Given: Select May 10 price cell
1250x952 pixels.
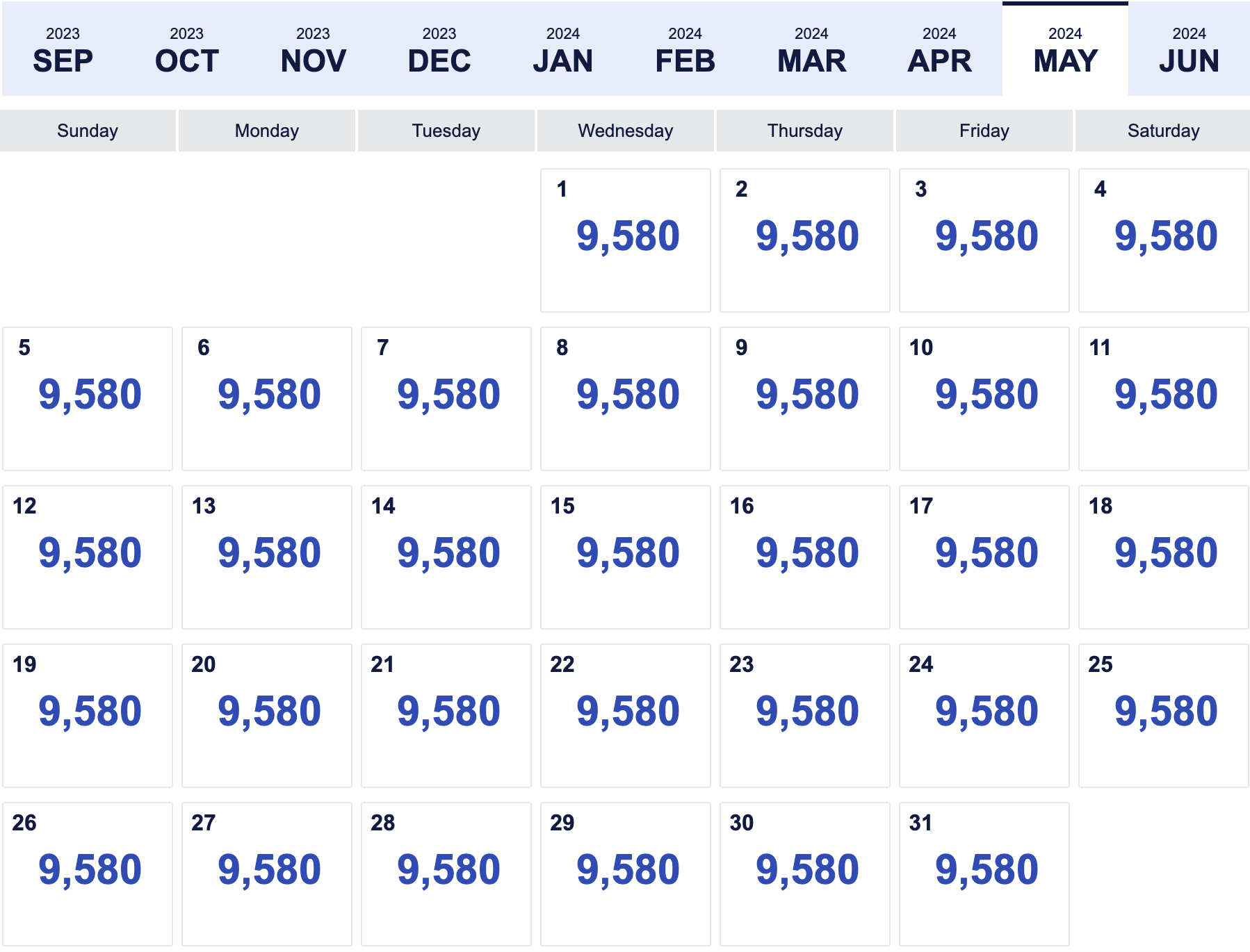Looking at the screenshot, I should [984, 399].
